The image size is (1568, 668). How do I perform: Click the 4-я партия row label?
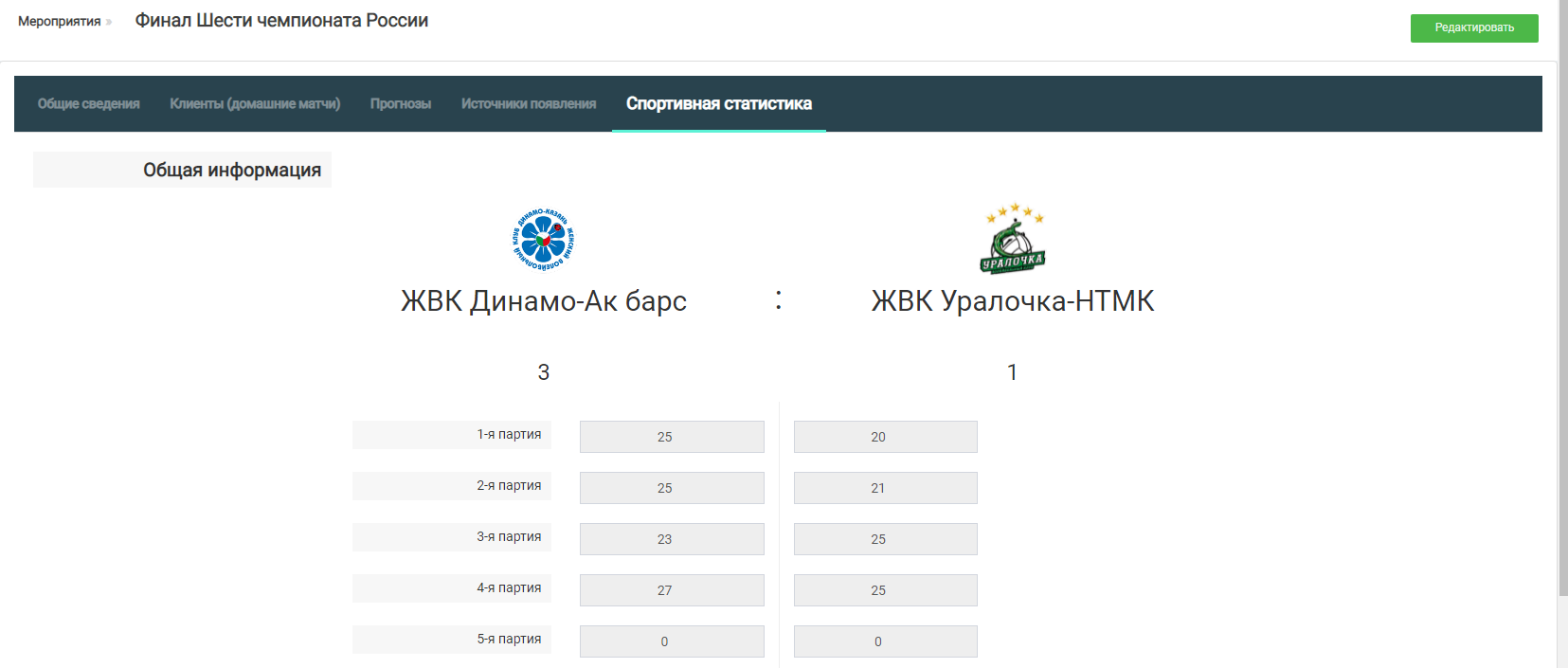[452, 588]
